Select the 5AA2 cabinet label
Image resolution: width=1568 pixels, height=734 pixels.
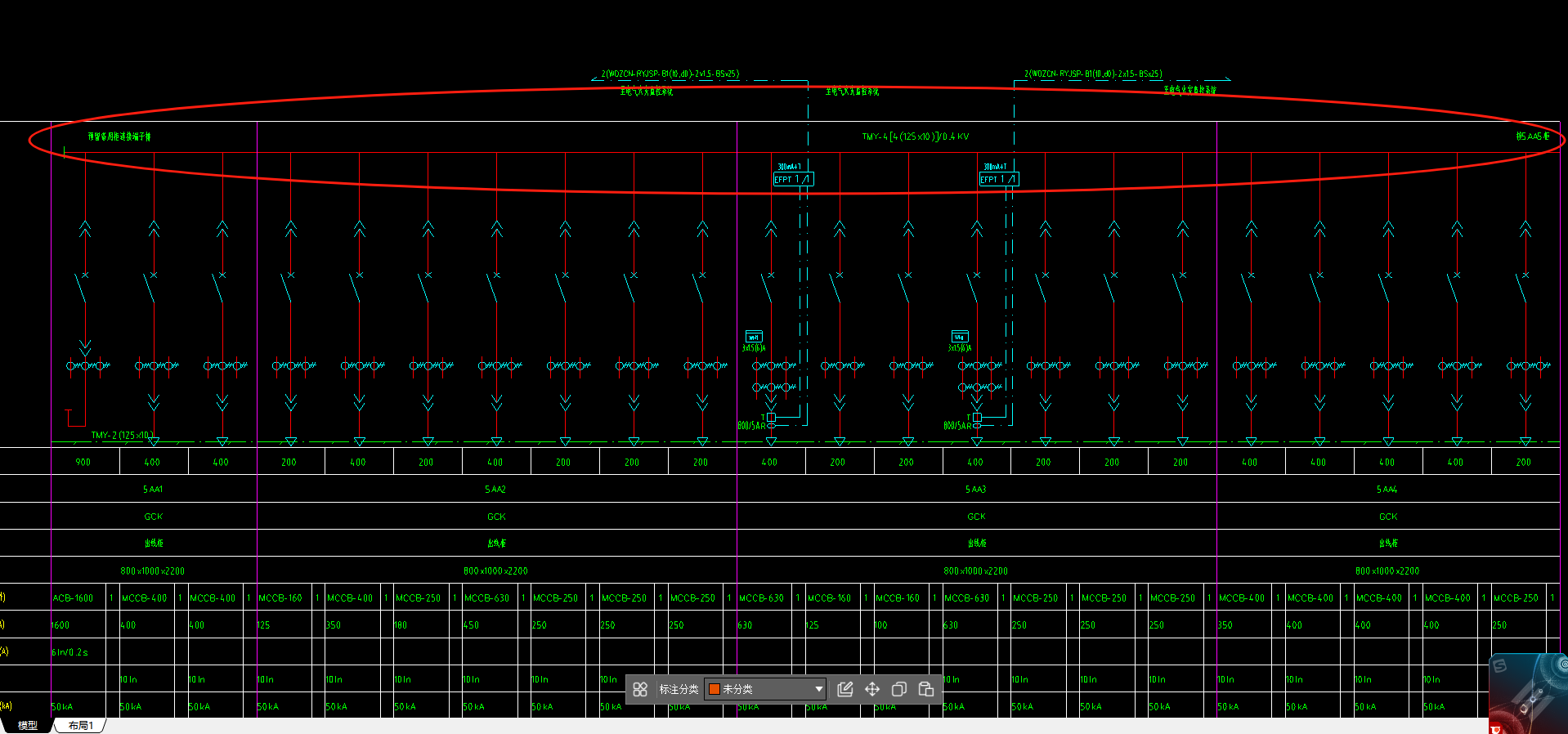pos(495,490)
